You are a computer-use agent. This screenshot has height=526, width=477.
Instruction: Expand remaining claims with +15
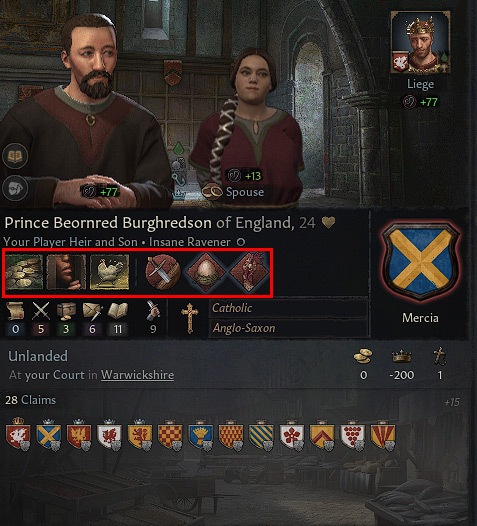pos(452,402)
